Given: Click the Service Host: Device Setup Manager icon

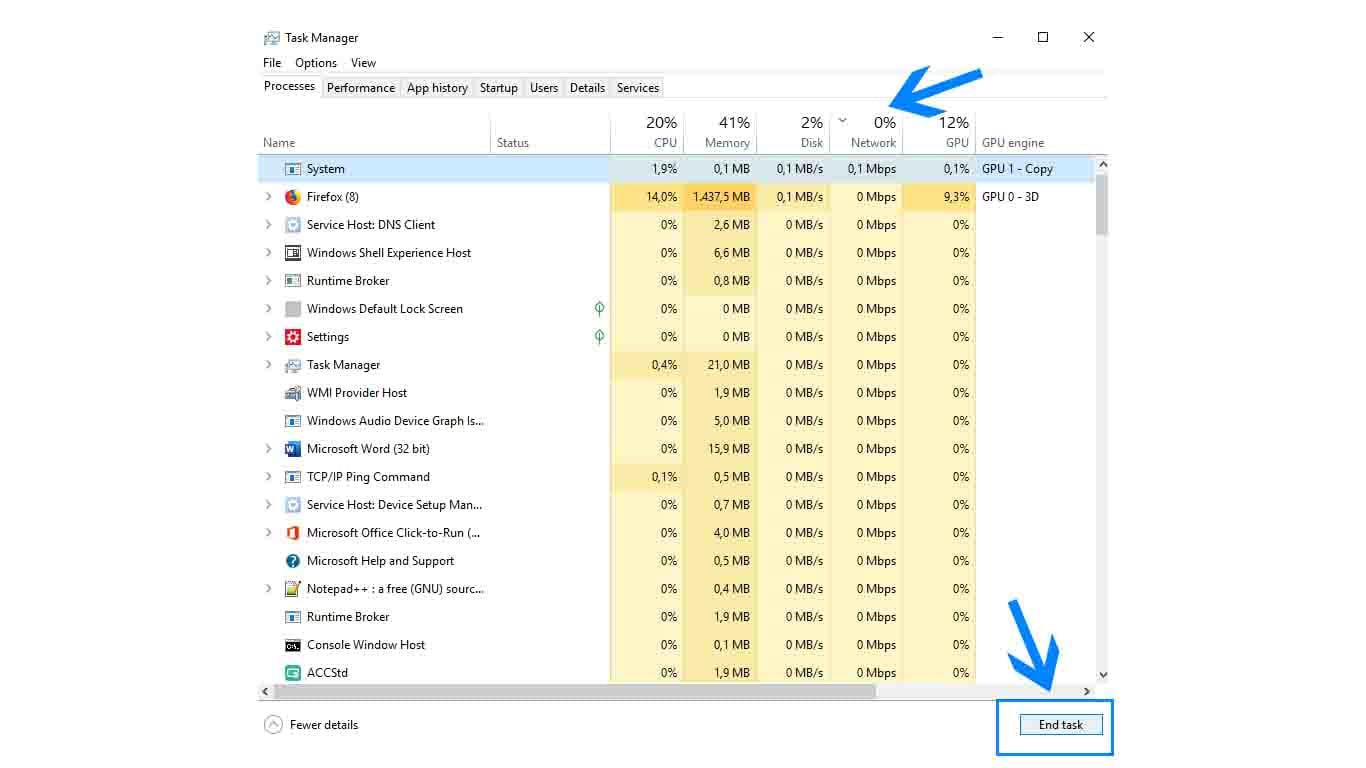Looking at the screenshot, I should click(x=293, y=505).
